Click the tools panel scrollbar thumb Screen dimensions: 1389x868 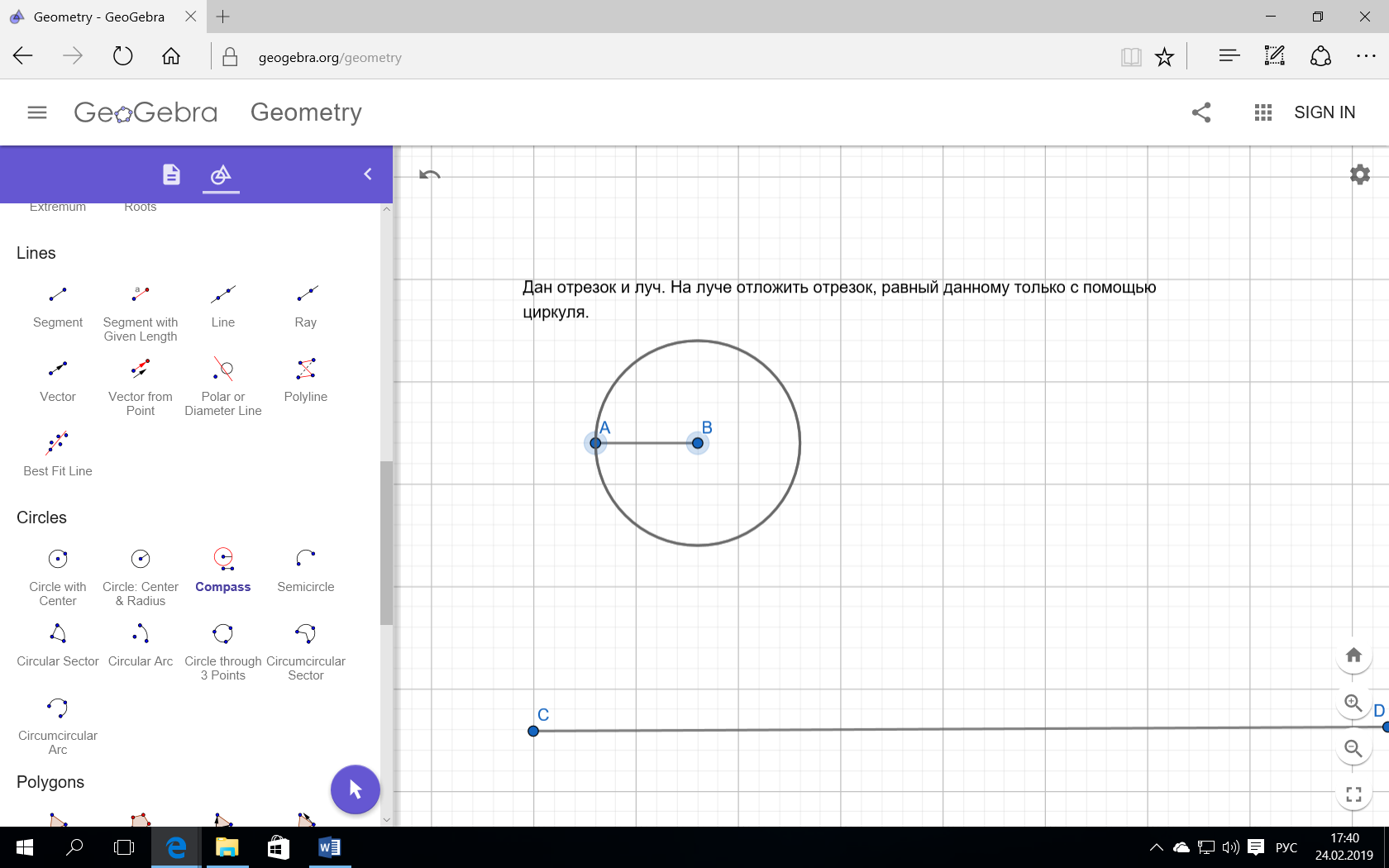click(386, 542)
